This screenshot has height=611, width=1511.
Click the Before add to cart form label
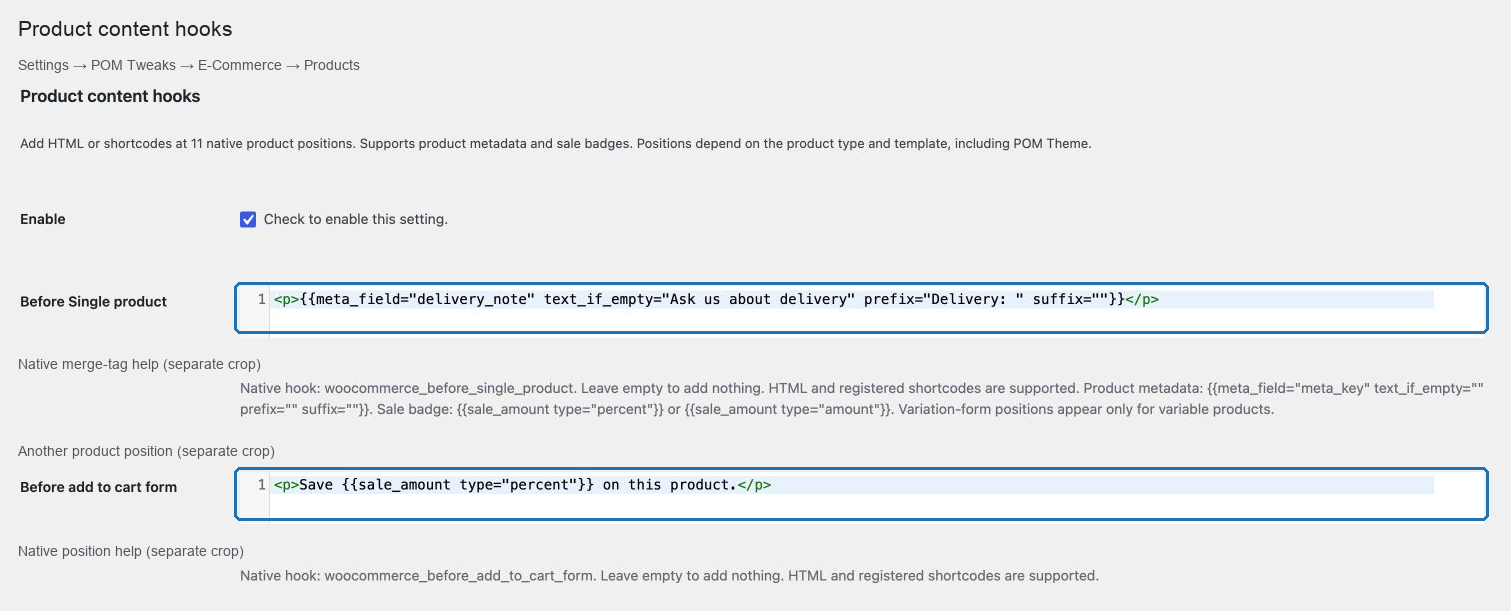coord(98,487)
